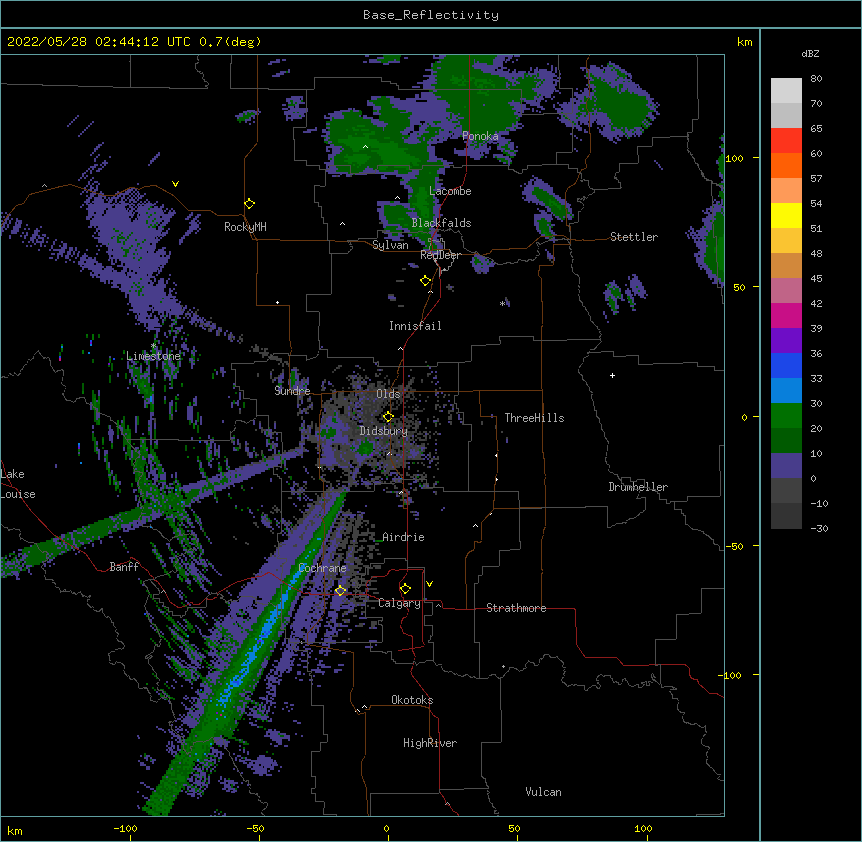Screen dimensions: 862x842
Task: Select the red 60-65 dBZ legend swatch
Action: 786,140
